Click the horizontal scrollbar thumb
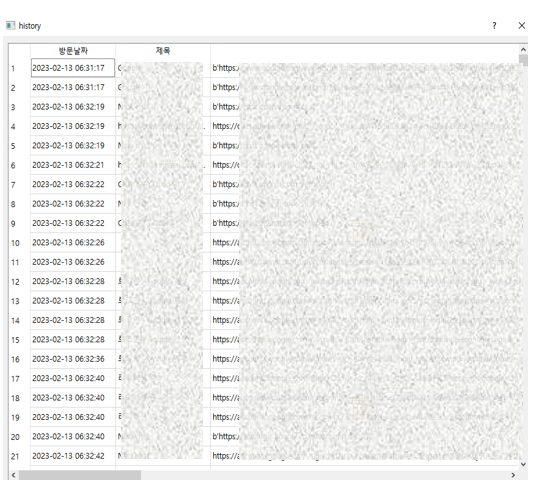The width and height of the screenshot is (537, 484). 80,475
